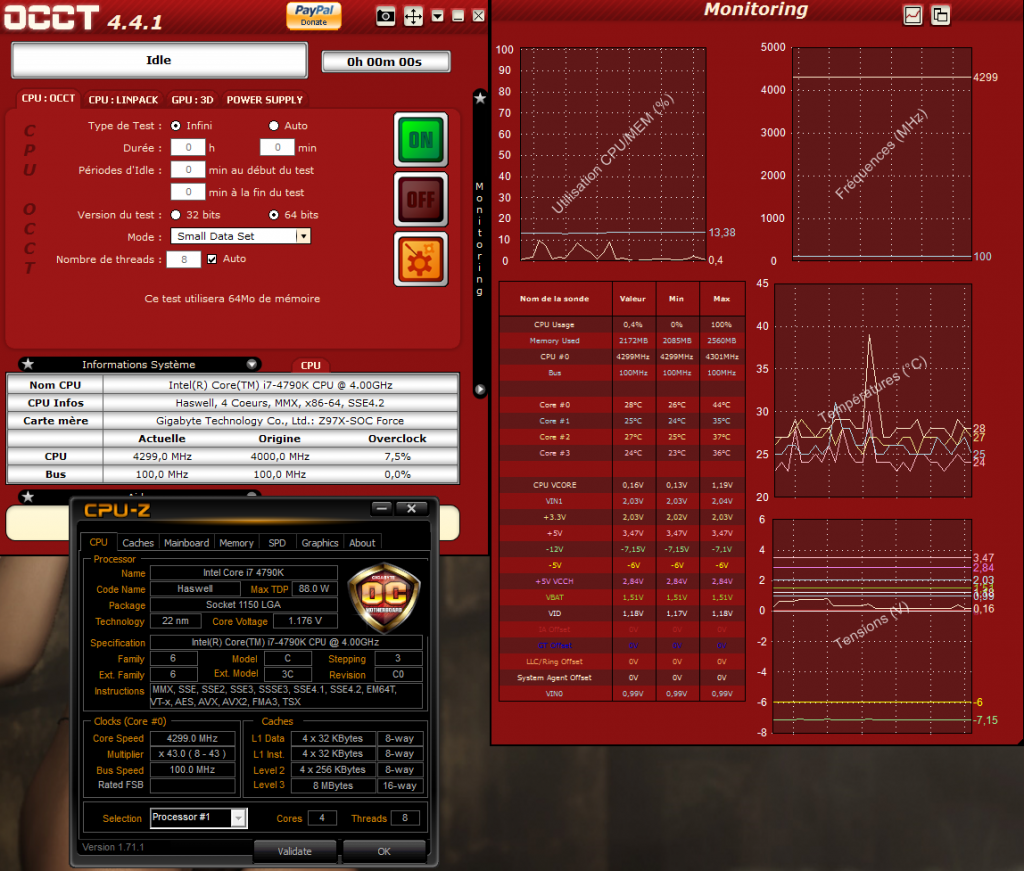Click the round arrow below the Monitoring strip
The width and height of the screenshot is (1024, 871).
pyautogui.click(x=480, y=390)
